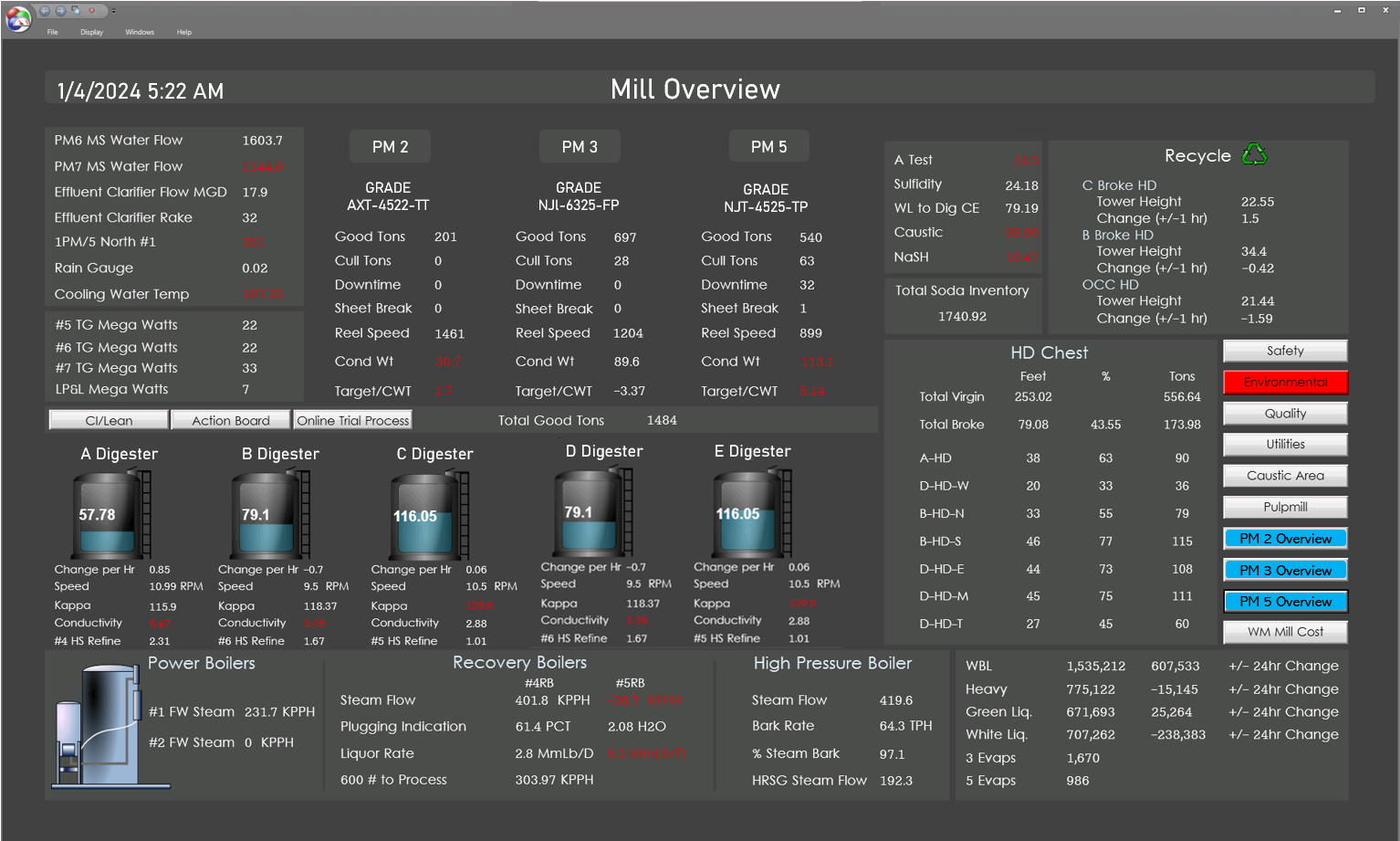The image size is (1400, 841).
Task: Click the red Environmental button
Action: [x=1284, y=382]
